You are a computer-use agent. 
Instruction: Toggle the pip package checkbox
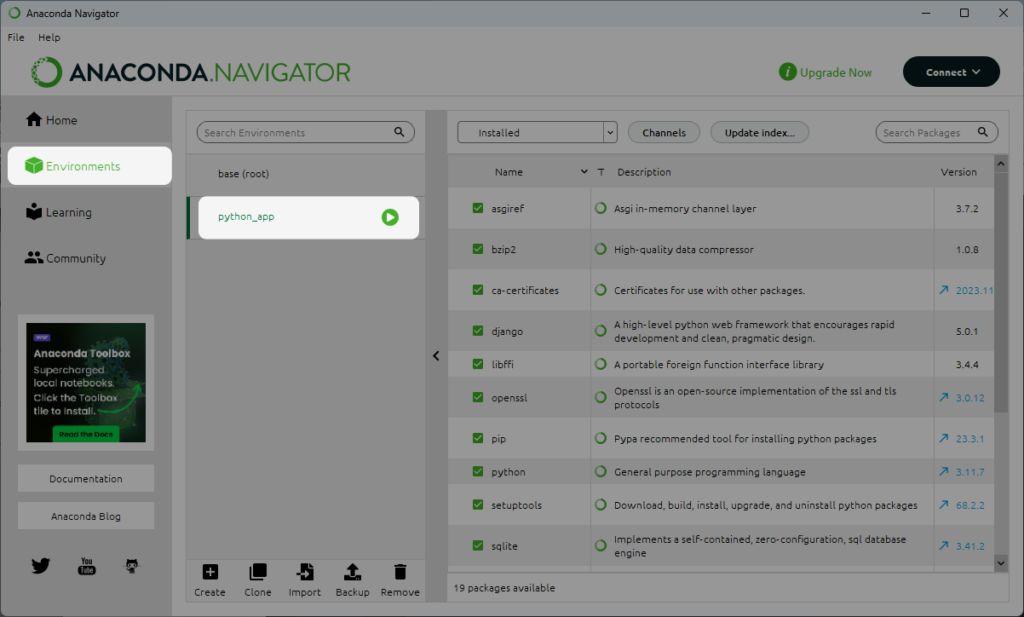pos(478,438)
